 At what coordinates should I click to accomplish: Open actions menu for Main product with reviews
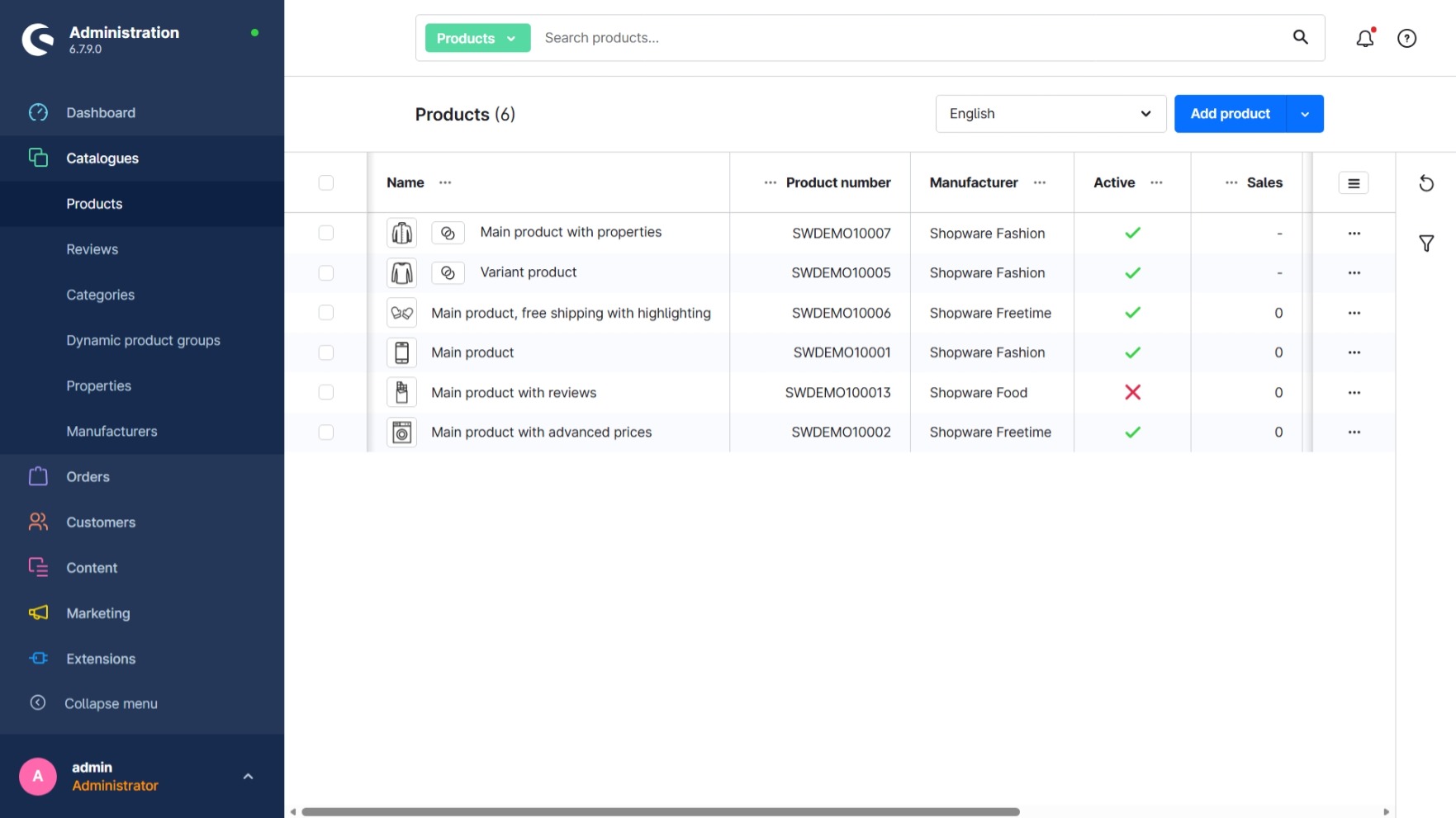pyautogui.click(x=1354, y=393)
